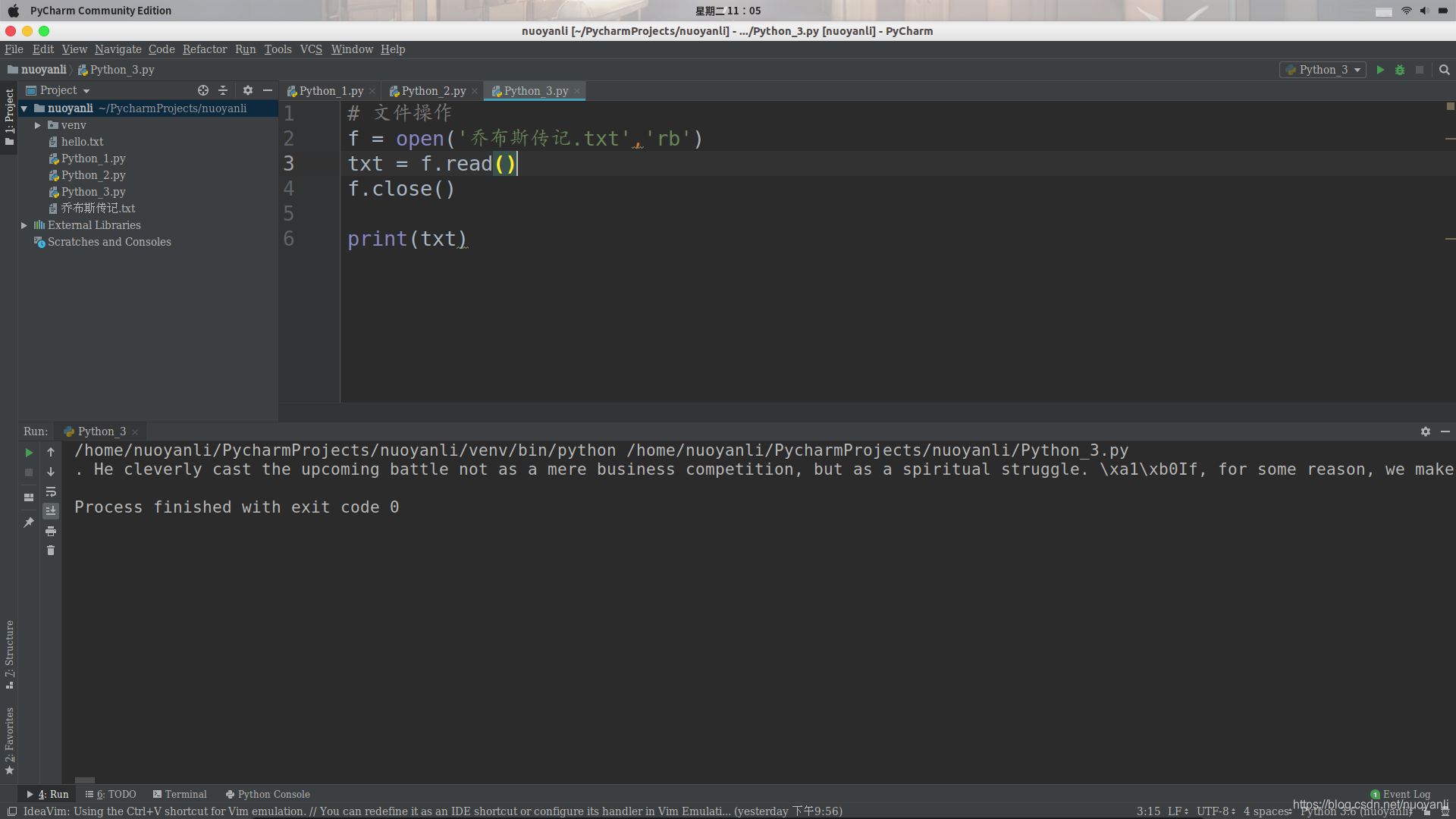This screenshot has width=1456, height=819.
Task: Toggle scroll to end in the console
Action: 51,510
